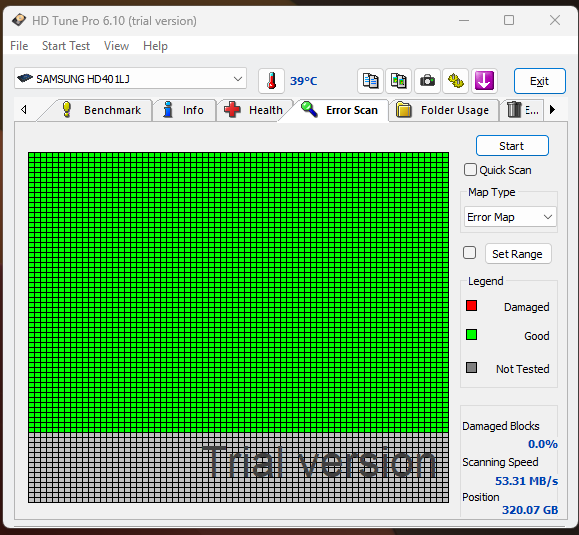This screenshot has height=535, width=579.
Task: Click the Exit button
Action: [539, 81]
